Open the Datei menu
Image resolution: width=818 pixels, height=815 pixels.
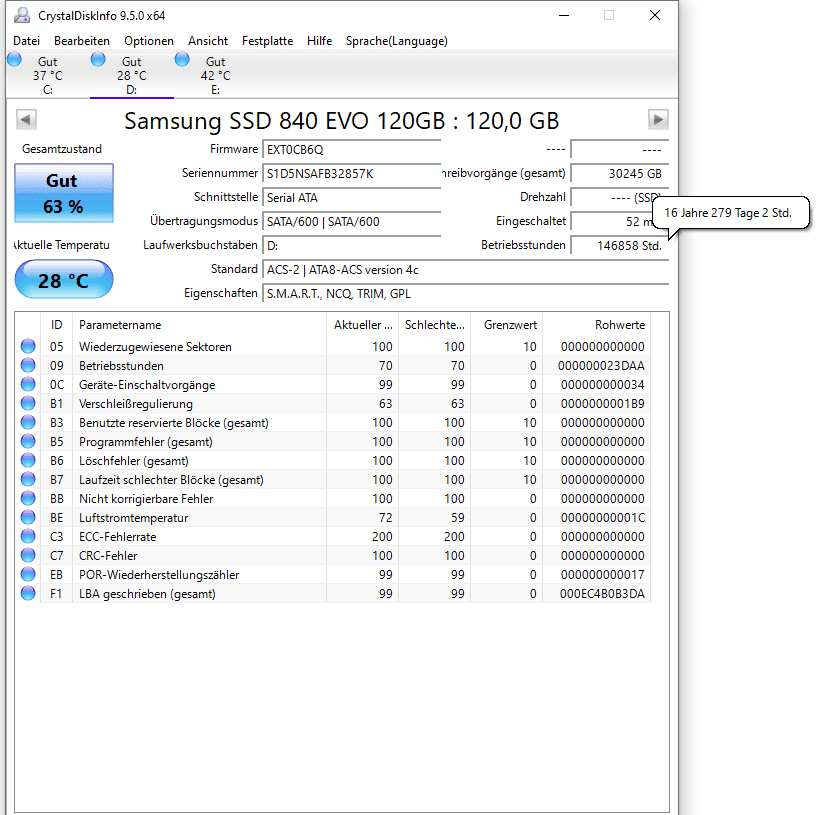[26, 41]
